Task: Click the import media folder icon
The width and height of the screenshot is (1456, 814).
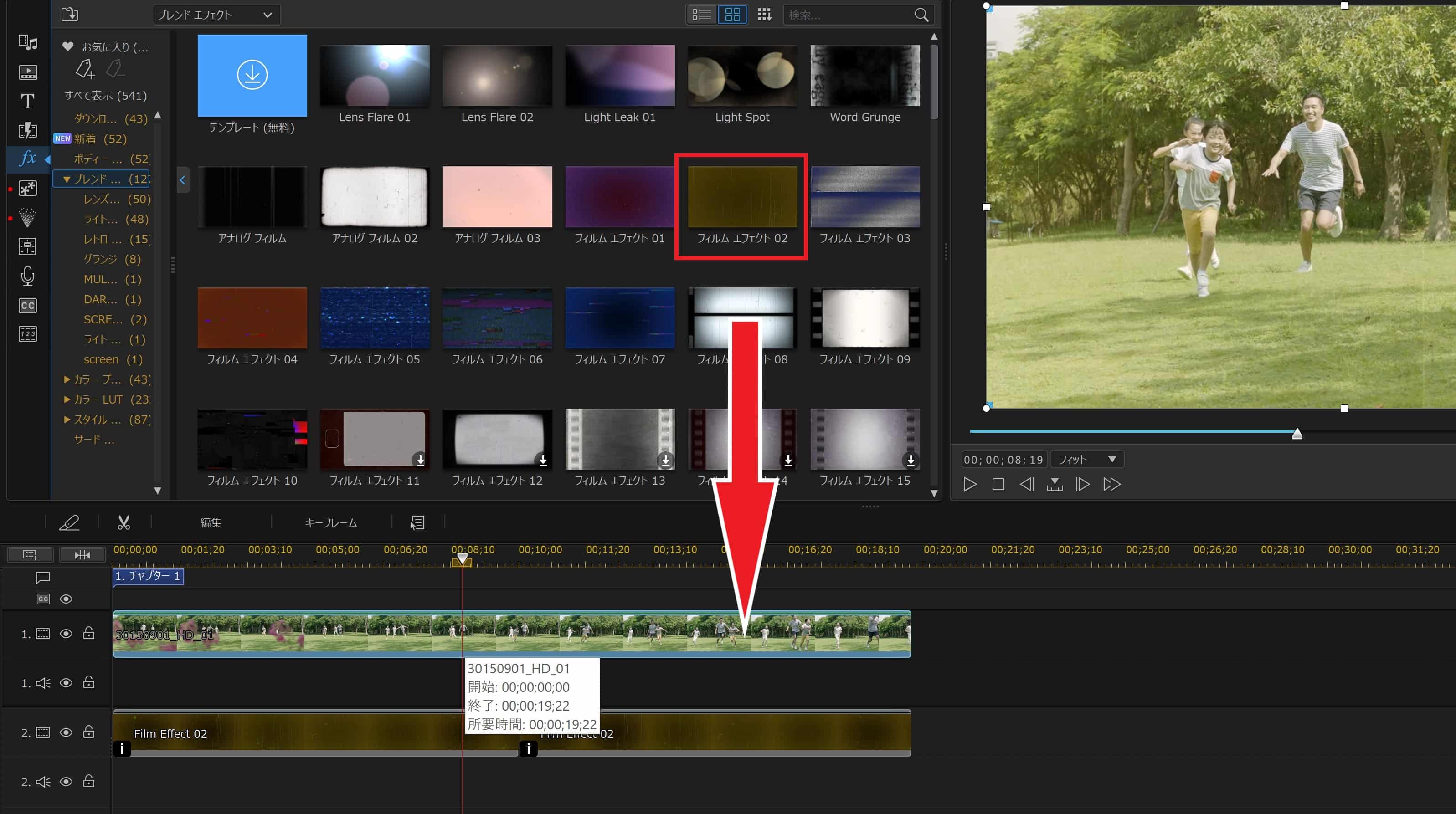Action: (70, 15)
